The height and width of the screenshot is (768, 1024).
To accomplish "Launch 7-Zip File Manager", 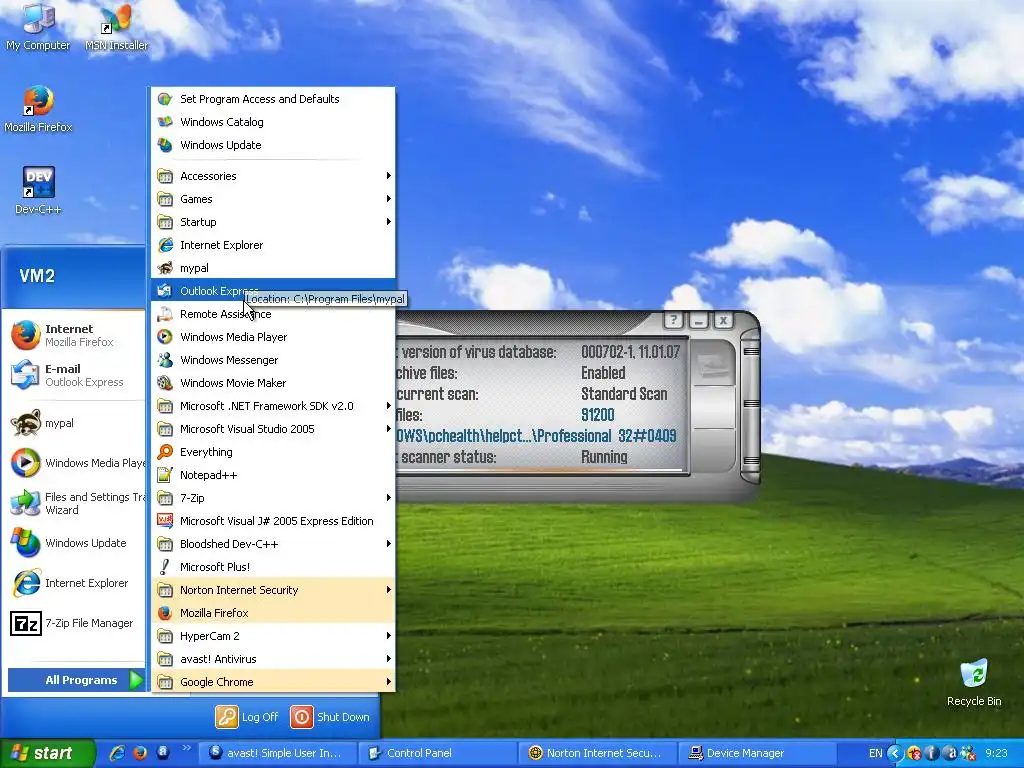I will (x=73, y=623).
